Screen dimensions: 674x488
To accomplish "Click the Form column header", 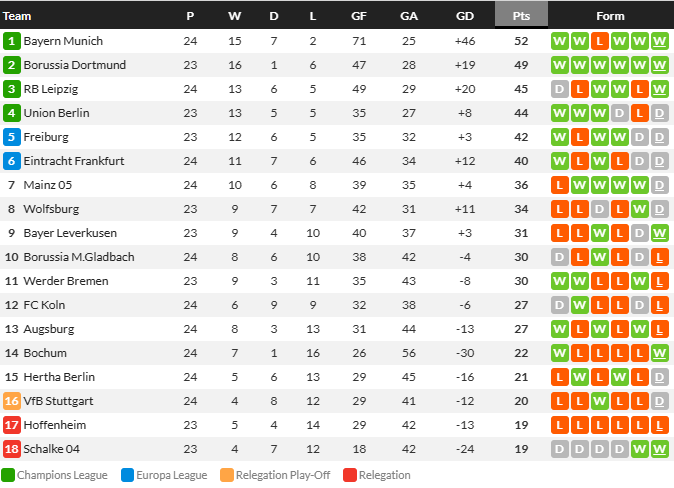I will click(610, 16).
